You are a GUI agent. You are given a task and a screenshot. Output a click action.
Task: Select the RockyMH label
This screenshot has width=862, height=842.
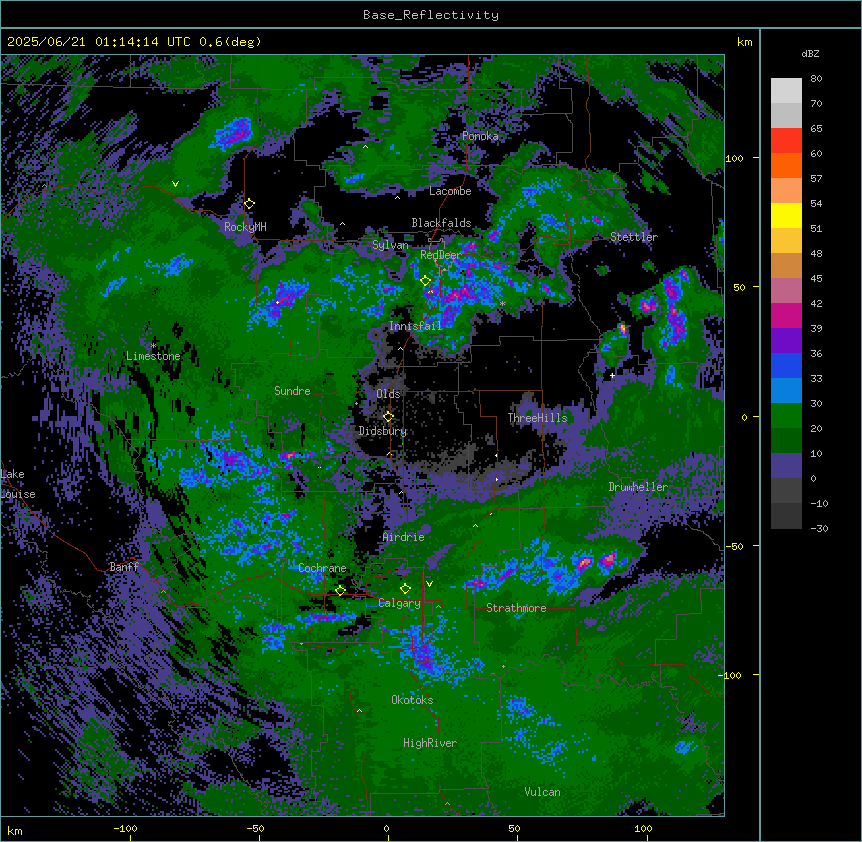[x=245, y=227]
